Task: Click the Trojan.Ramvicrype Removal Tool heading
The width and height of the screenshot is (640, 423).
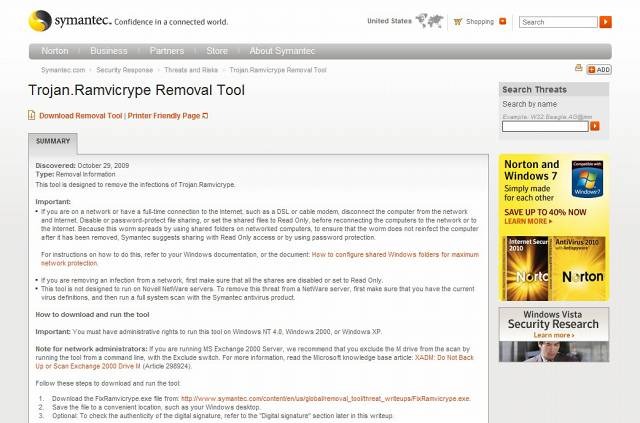Action: [x=136, y=90]
